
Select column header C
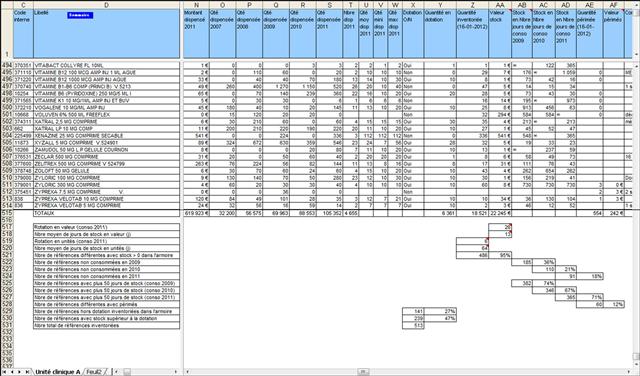coord(23,5)
